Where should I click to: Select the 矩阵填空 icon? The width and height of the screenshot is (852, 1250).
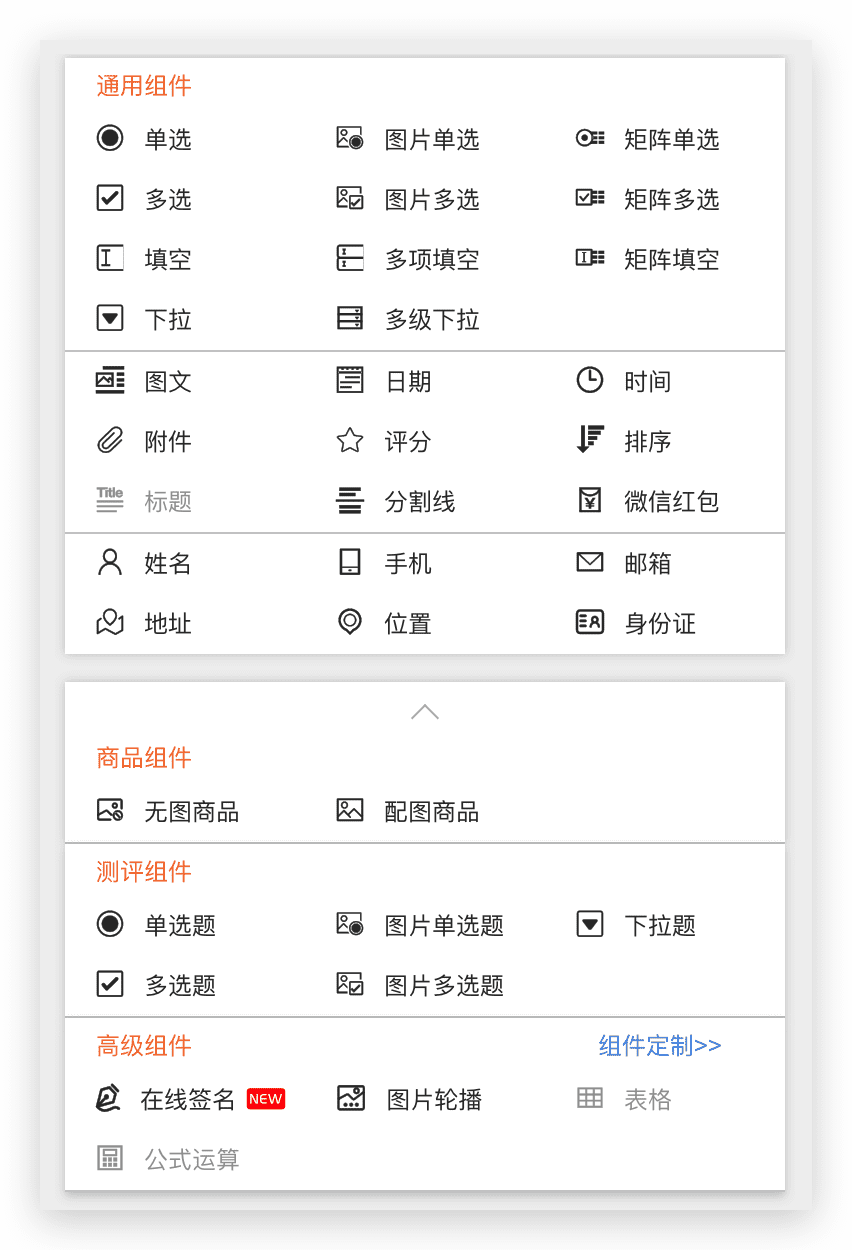[x=590, y=258]
